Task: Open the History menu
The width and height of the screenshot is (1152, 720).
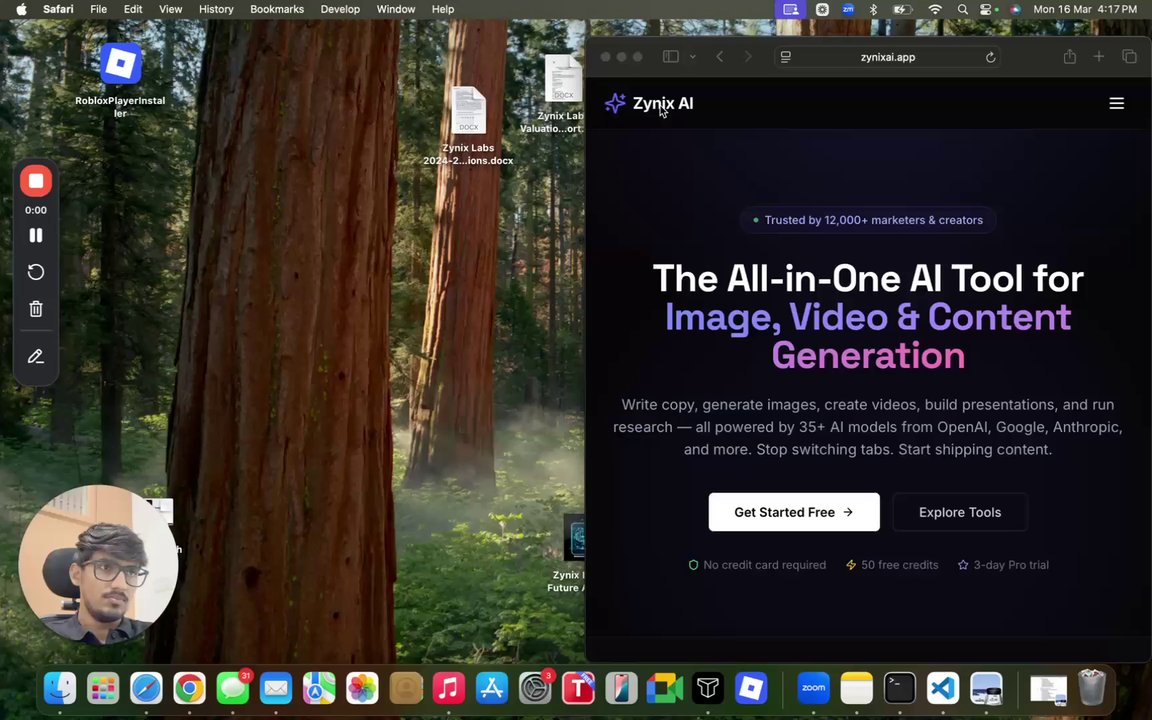Action: 216,9
